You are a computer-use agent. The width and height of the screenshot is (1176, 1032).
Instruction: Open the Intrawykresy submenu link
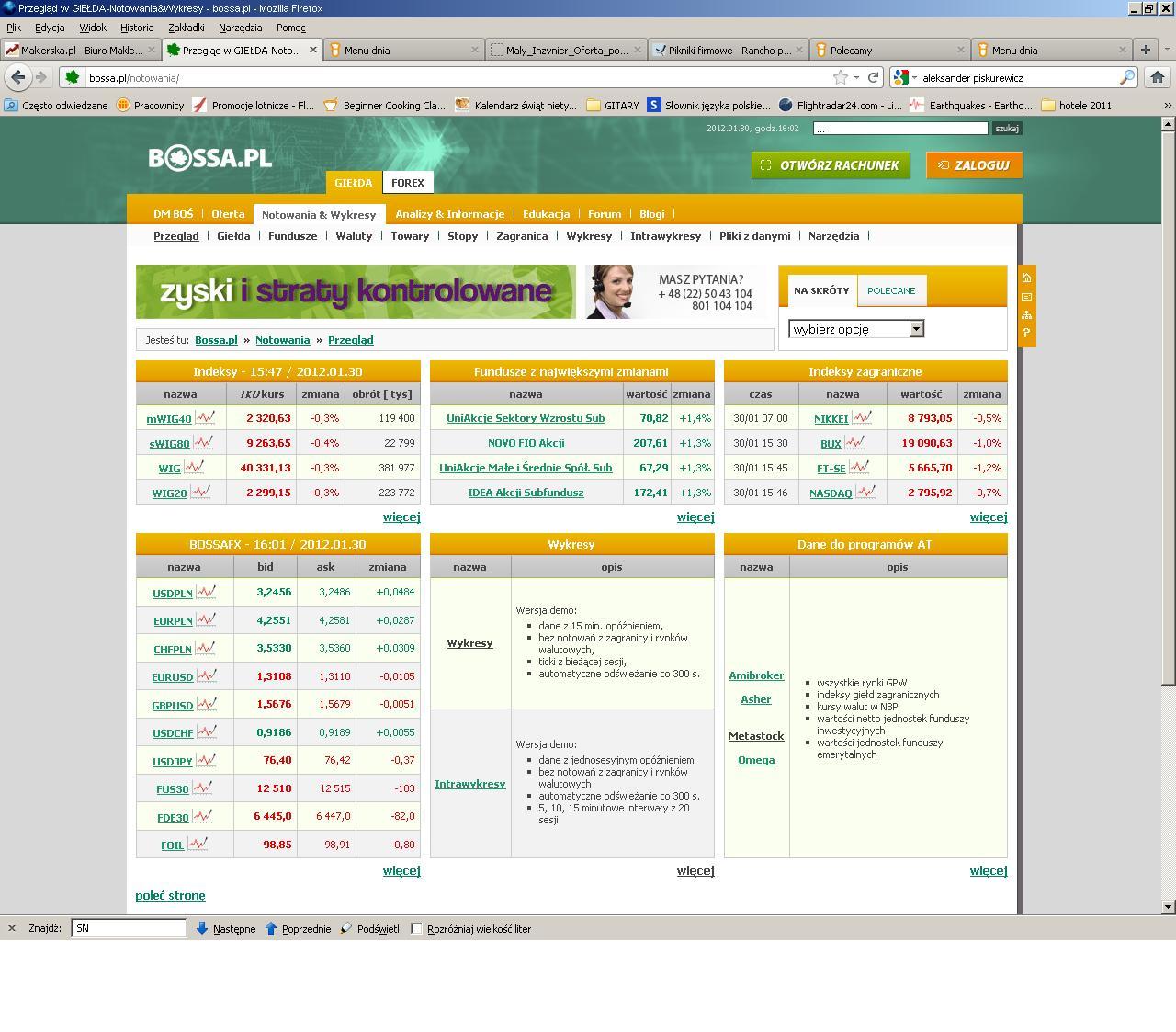coord(666,236)
